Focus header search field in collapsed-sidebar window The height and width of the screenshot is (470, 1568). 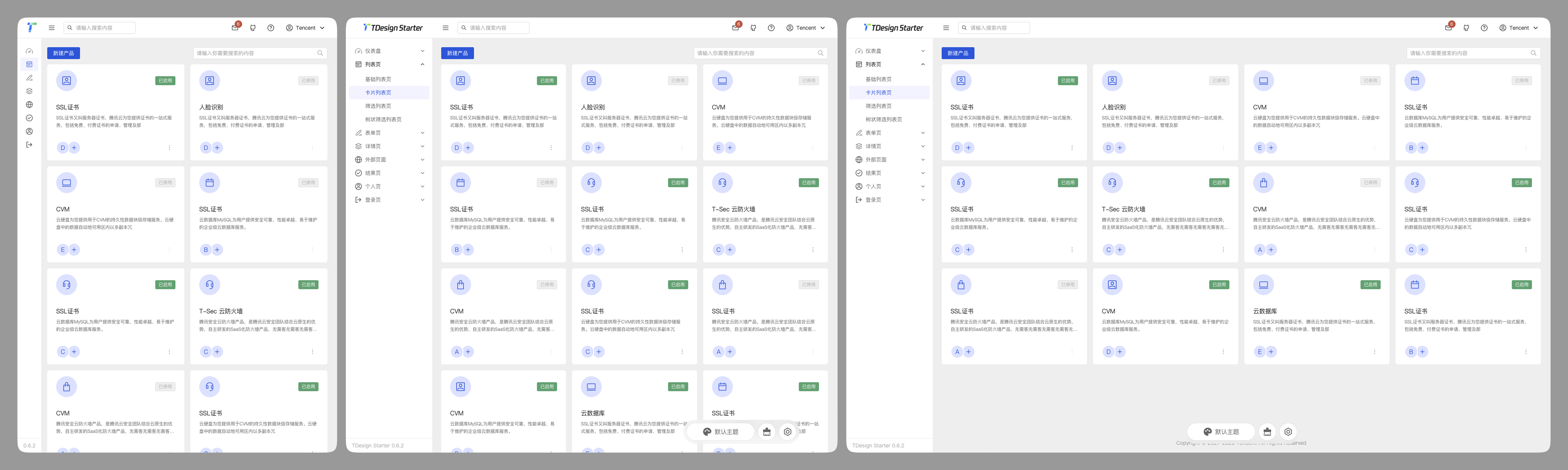100,28
